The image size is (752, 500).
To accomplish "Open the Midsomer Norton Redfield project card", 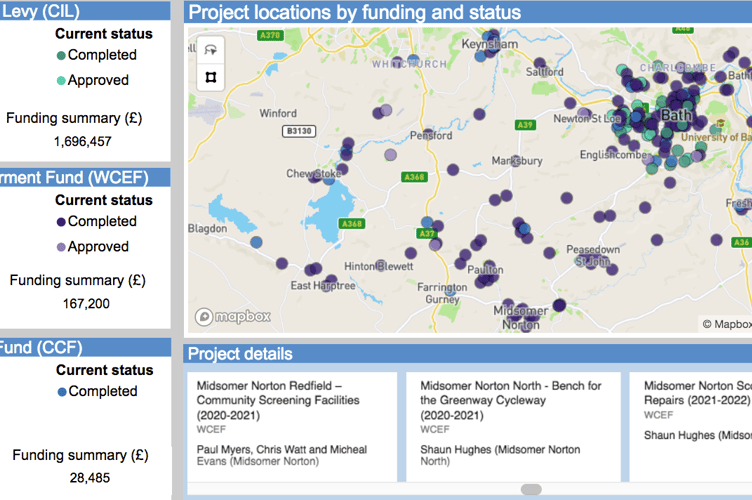I will [x=292, y=427].
